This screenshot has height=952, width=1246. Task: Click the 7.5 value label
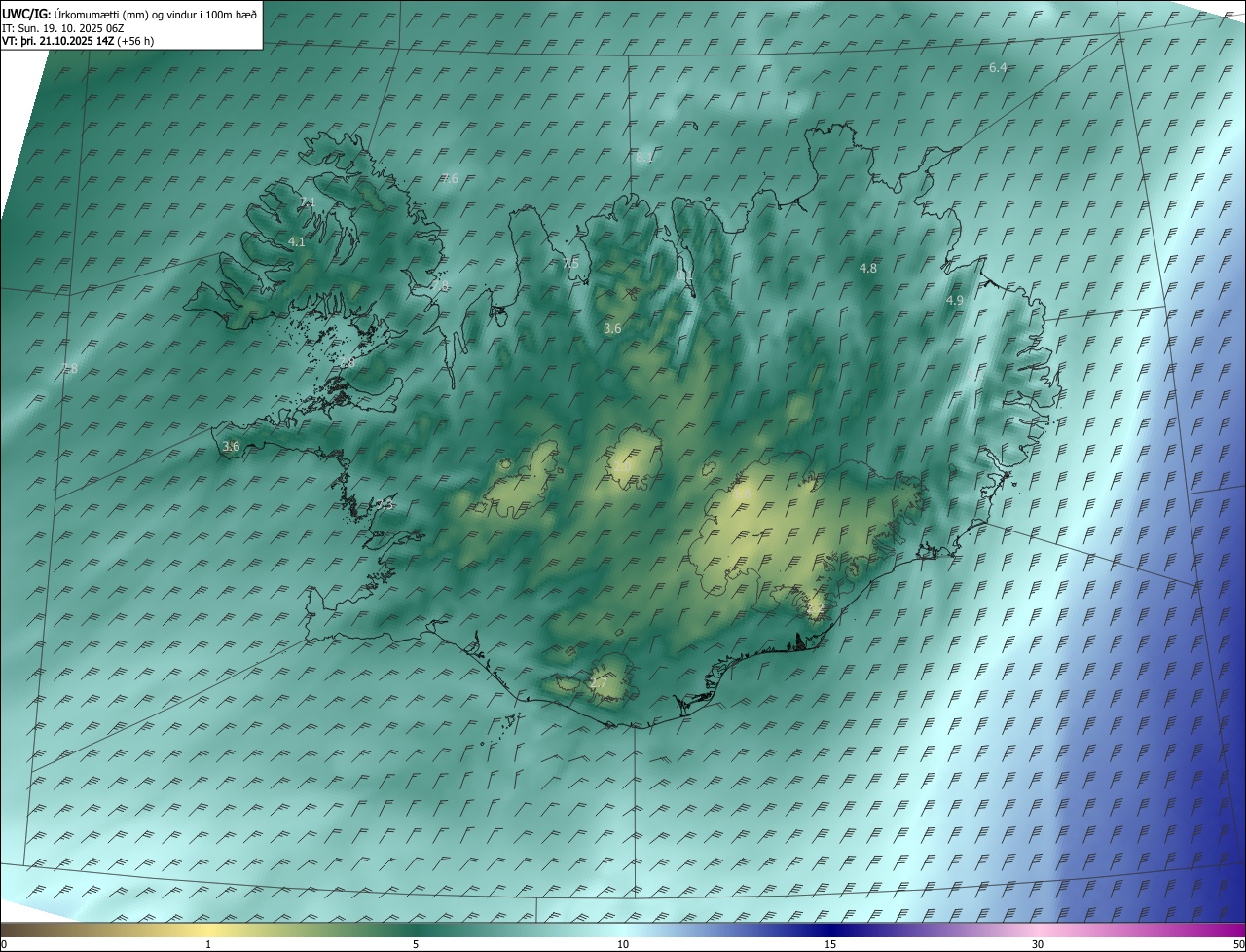(x=570, y=264)
